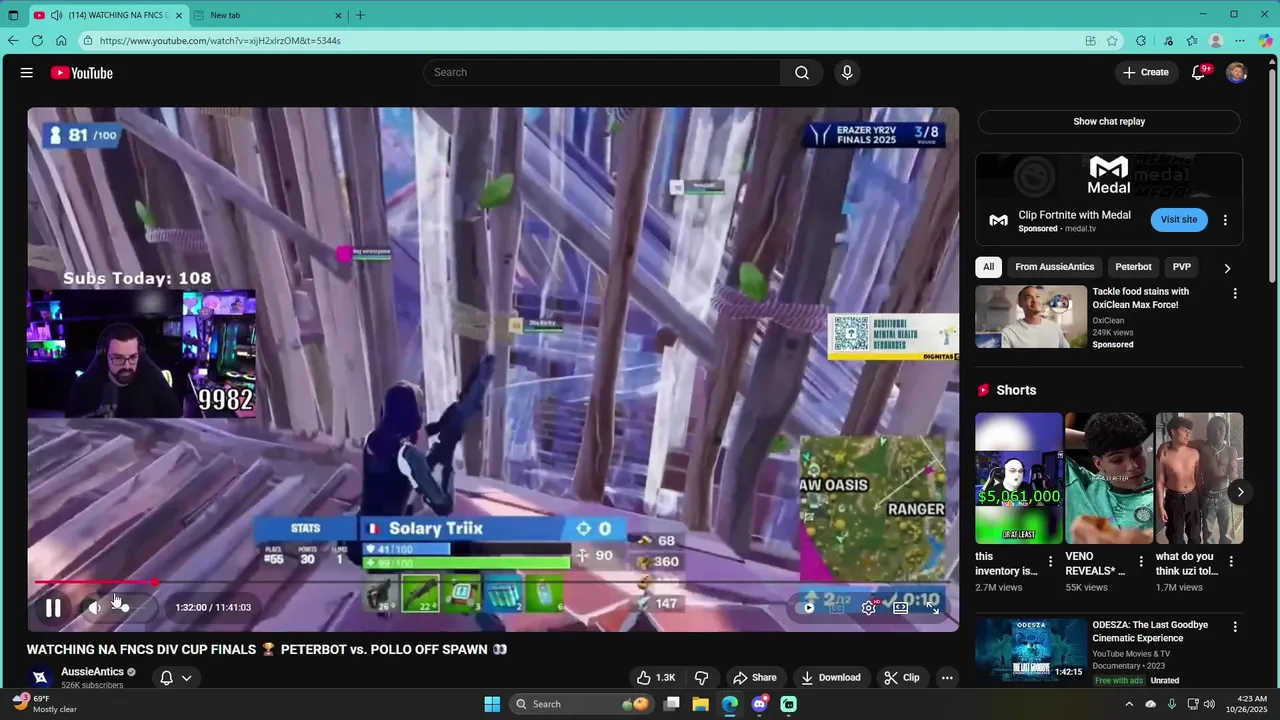The height and width of the screenshot is (720, 1280).
Task: Open browser extensions puzzle icon
Action: click(x=1141, y=41)
